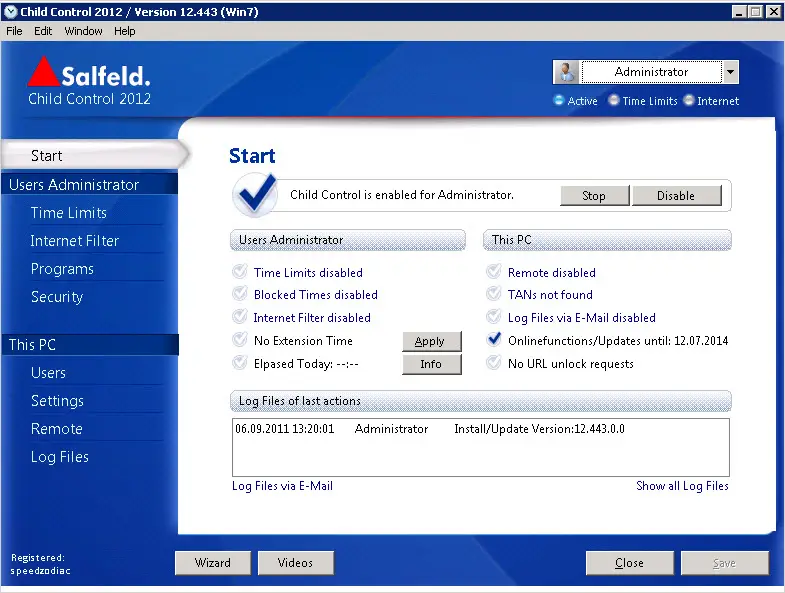Click the Elapsed Today status icon
Screen dimensions: 785x593
click(x=240, y=363)
